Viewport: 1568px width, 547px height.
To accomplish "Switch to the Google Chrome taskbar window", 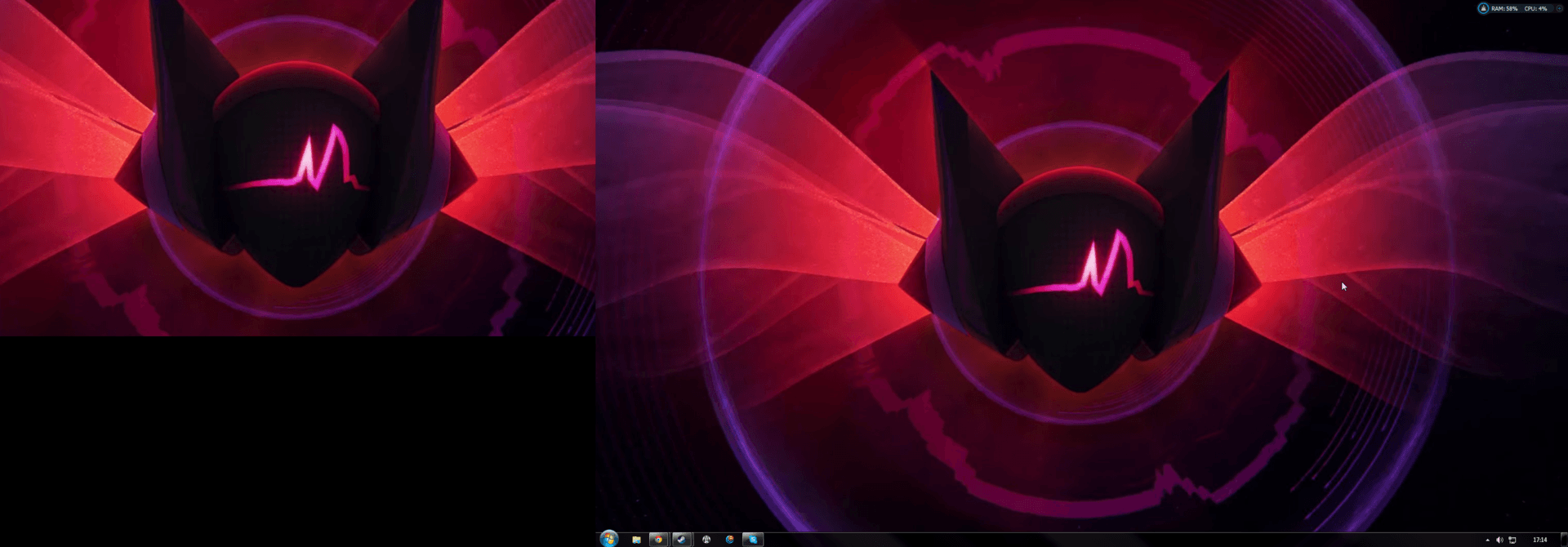I will click(658, 540).
